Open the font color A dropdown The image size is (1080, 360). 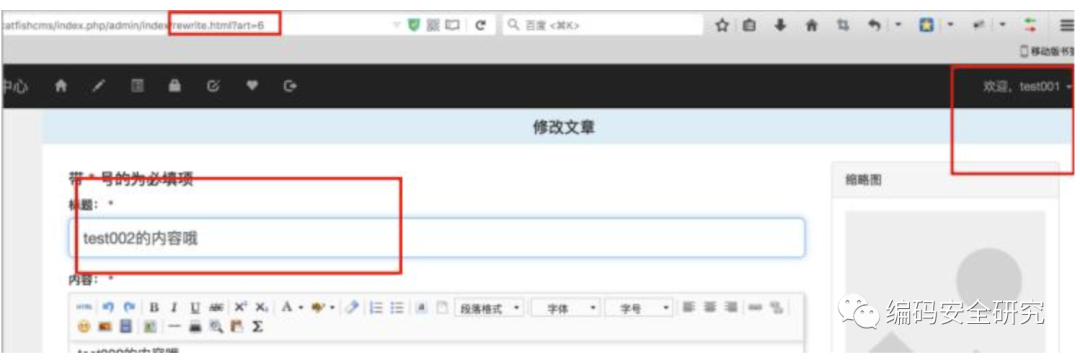(292, 307)
